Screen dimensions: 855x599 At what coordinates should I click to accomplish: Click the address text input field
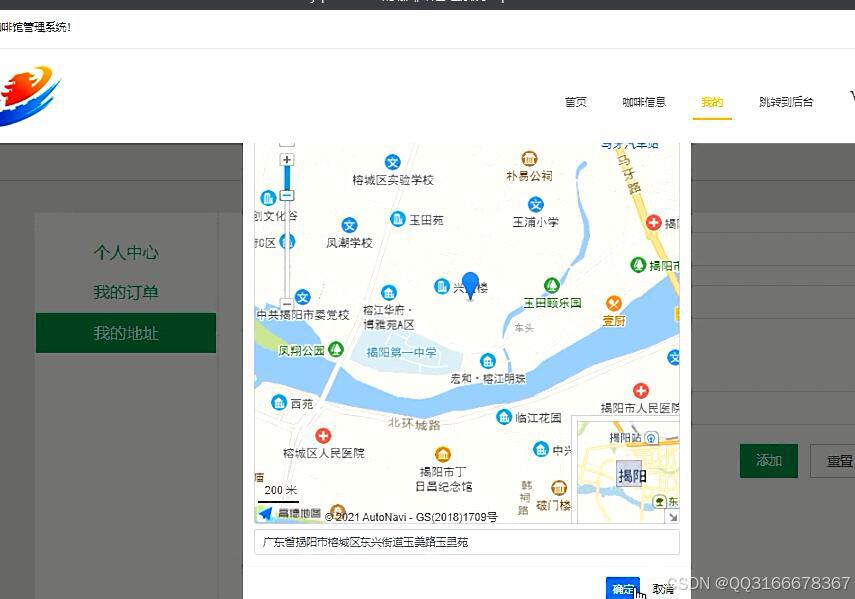[467, 542]
